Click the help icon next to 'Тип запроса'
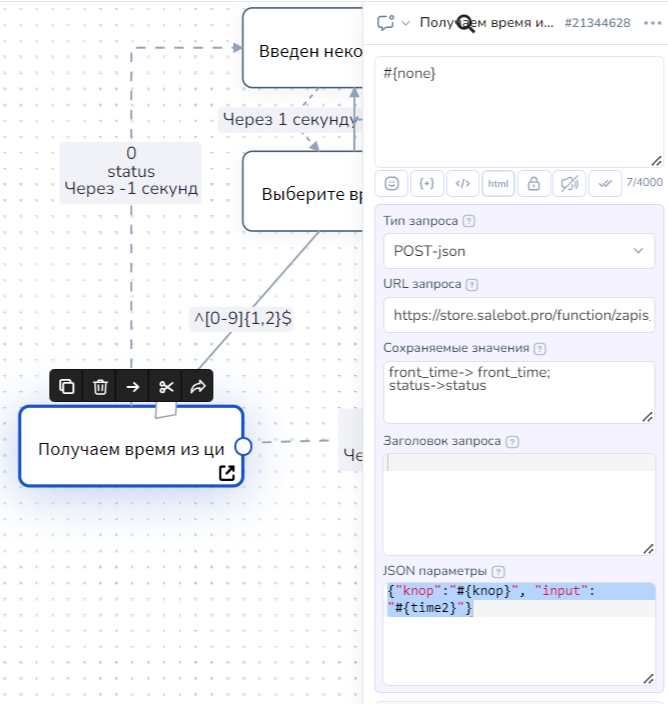The image size is (668, 704). pyautogui.click(x=469, y=220)
